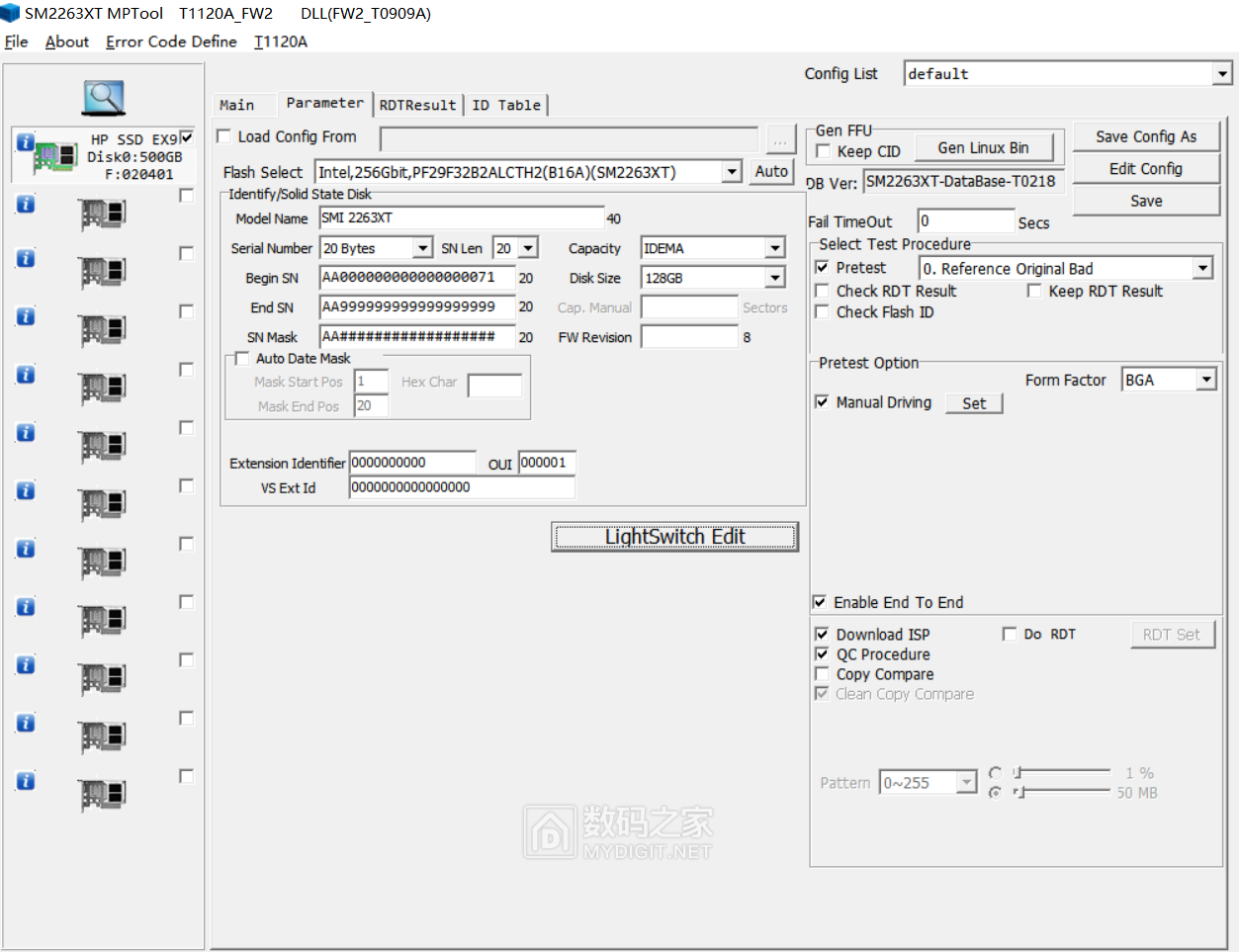The height and width of the screenshot is (952, 1239).
Task: Click the 50 MB pattern slider
Action: 1063,792
